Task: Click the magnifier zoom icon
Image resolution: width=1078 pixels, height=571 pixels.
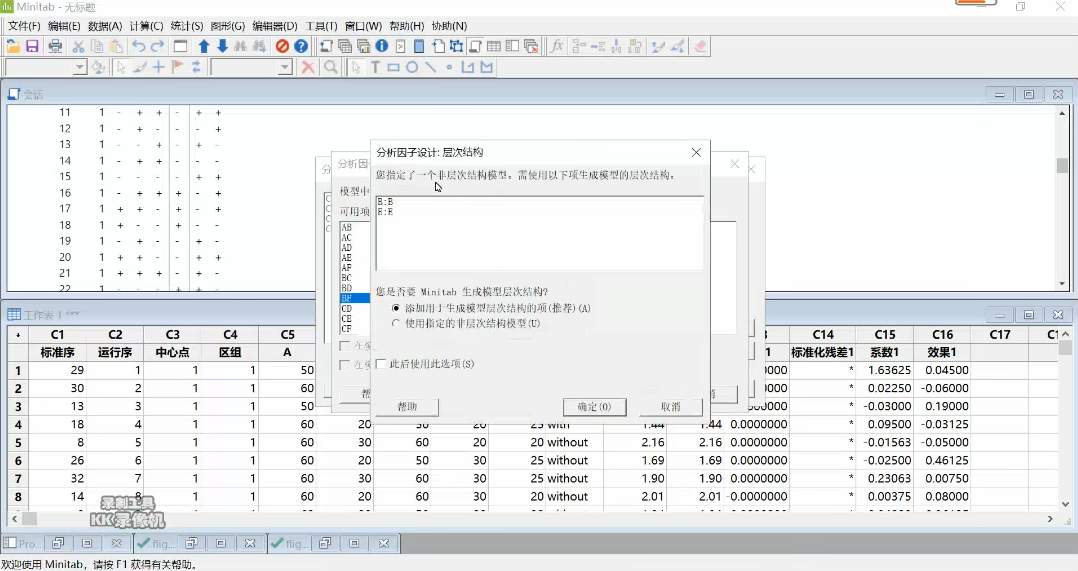Action: tap(331, 67)
